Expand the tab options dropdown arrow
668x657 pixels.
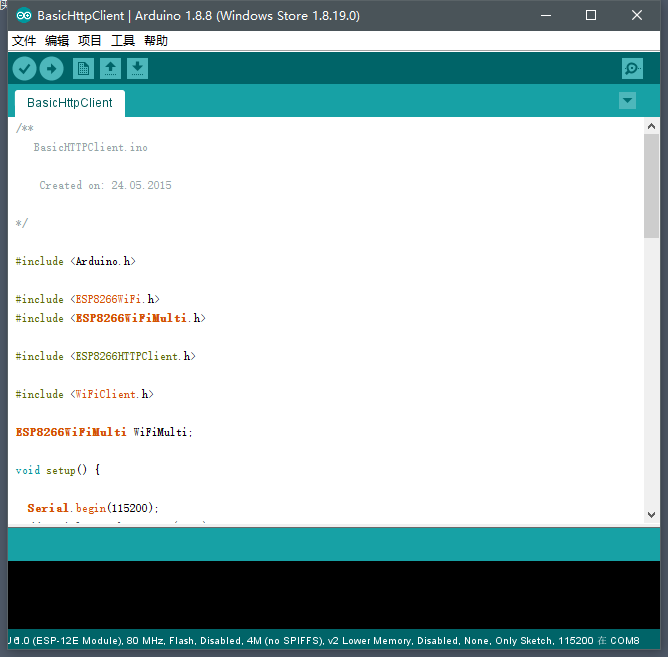[x=627, y=101]
